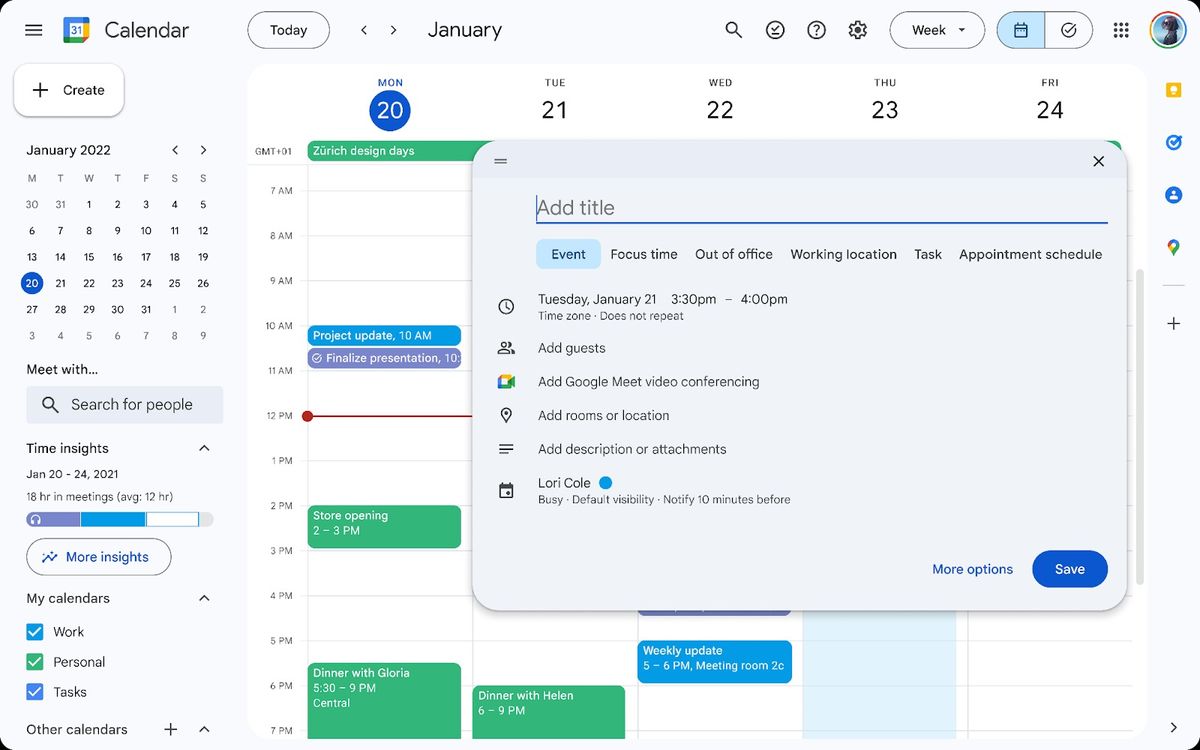The image size is (1200, 750).
Task: Open Google Maps from the side panel
Action: click(x=1172, y=246)
